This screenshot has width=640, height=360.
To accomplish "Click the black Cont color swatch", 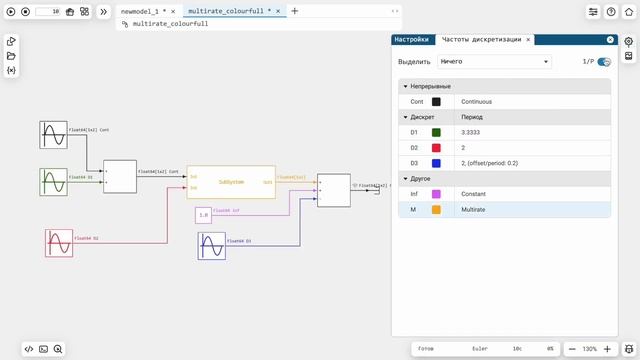I will tap(436, 102).
